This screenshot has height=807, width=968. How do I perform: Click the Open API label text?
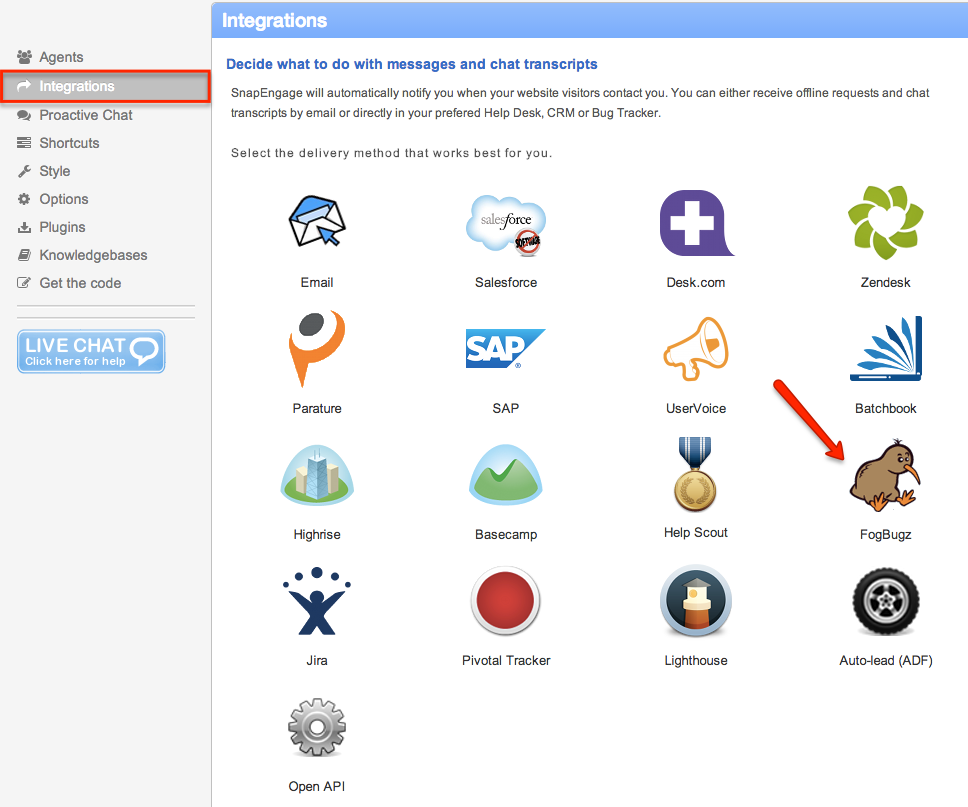point(317,786)
